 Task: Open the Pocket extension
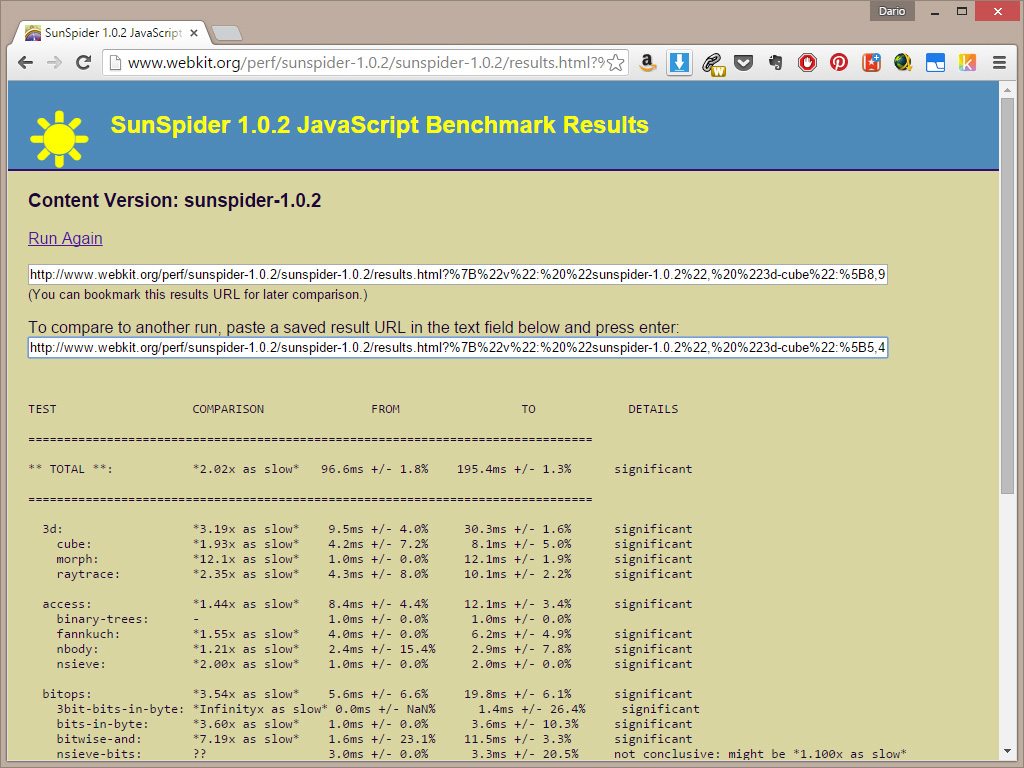[x=743, y=62]
